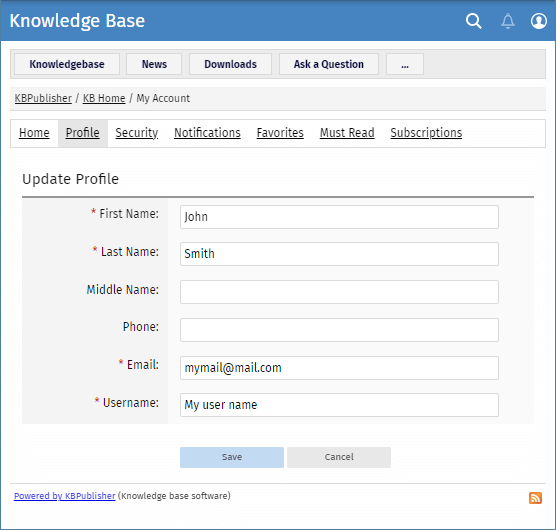Image resolution: width=556 pixels, height=530 pixels.
Task: Click the notifications bell icon
Action: [508, 21]
